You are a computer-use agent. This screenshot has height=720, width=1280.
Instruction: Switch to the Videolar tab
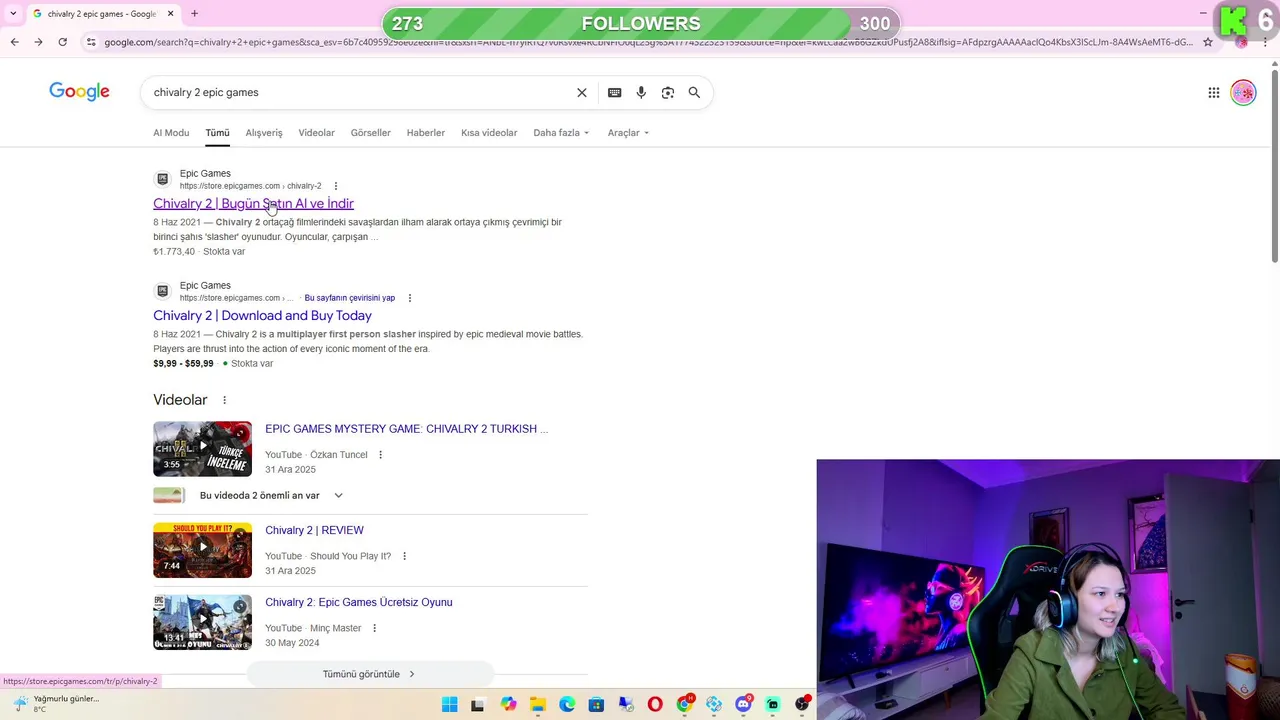point(316,133)
